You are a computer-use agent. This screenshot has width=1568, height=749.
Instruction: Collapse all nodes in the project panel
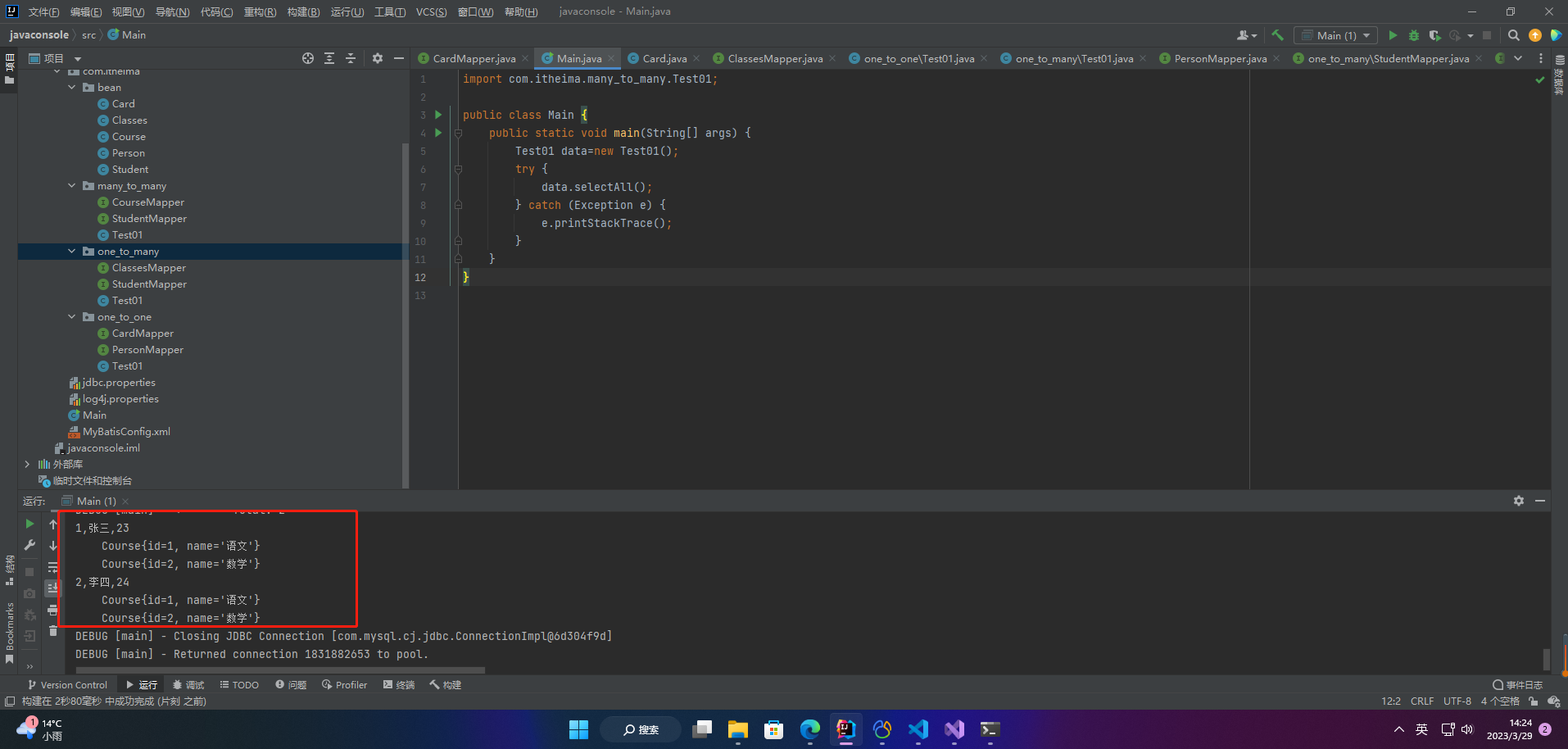351,58
